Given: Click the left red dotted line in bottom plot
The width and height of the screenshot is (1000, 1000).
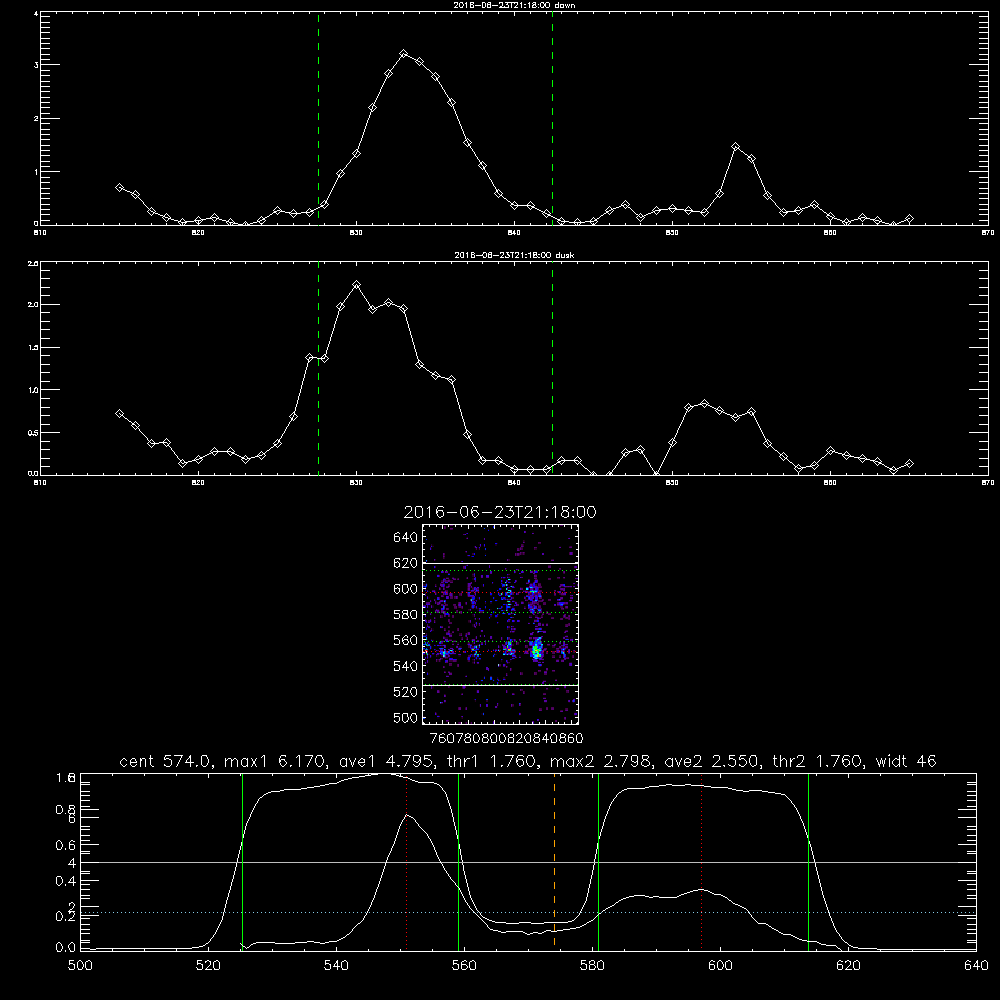Looking at the screenshot, I should click(x=407, y=862).
